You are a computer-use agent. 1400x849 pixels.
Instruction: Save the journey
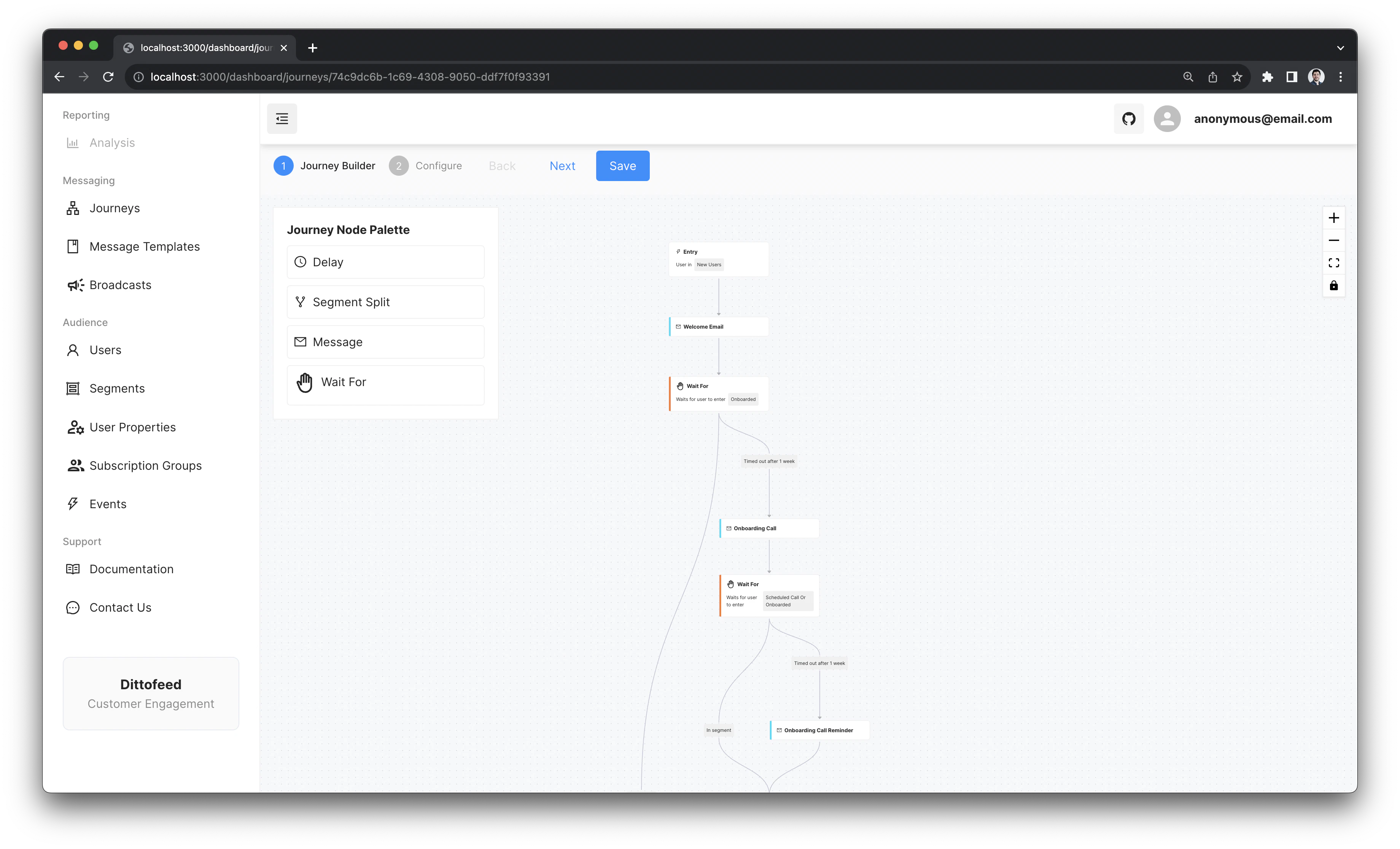click(x=622, y=166)
